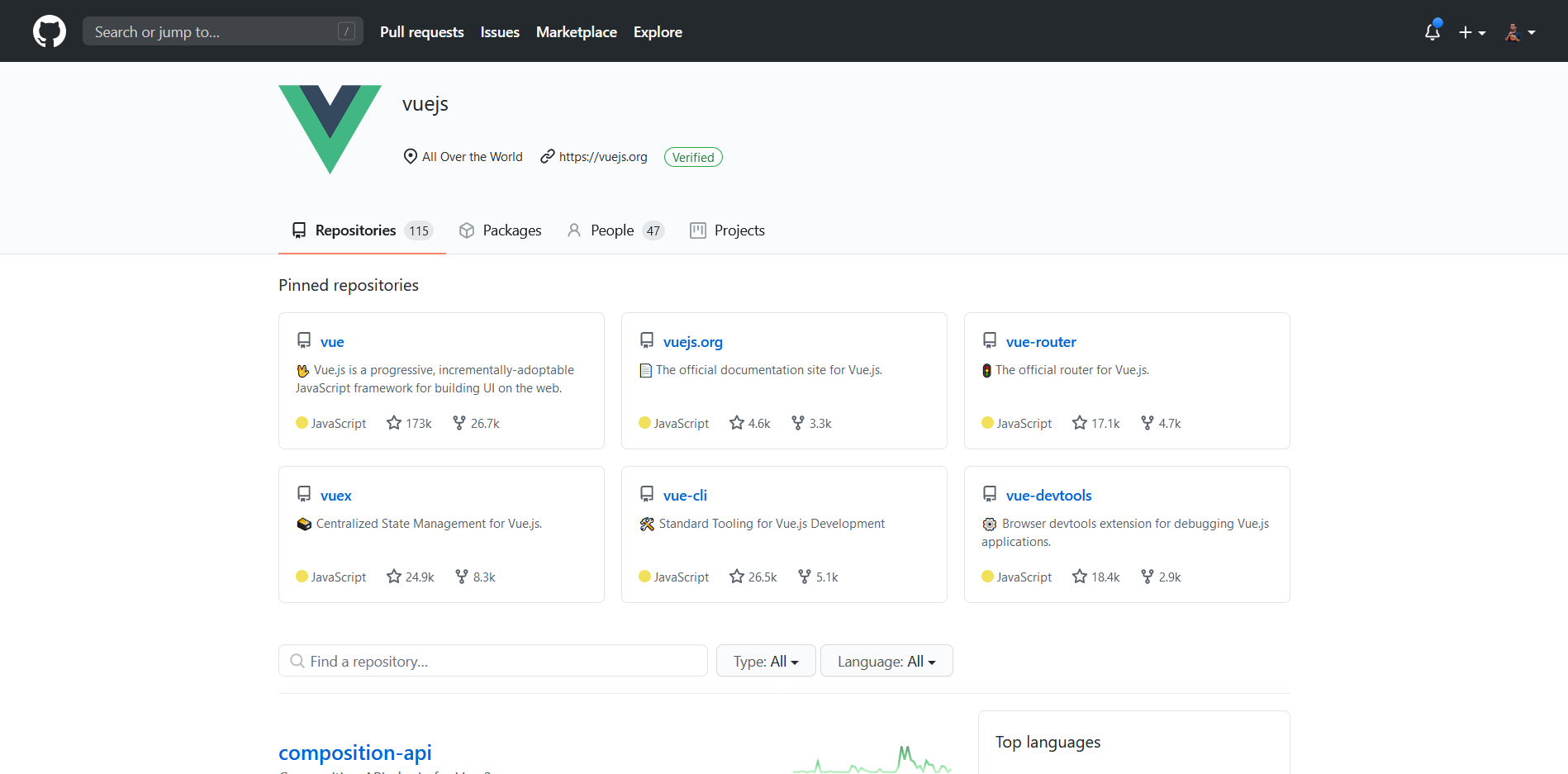Expand the plus create-new menu
The image size is (1568, 774).
[1472, 32]
